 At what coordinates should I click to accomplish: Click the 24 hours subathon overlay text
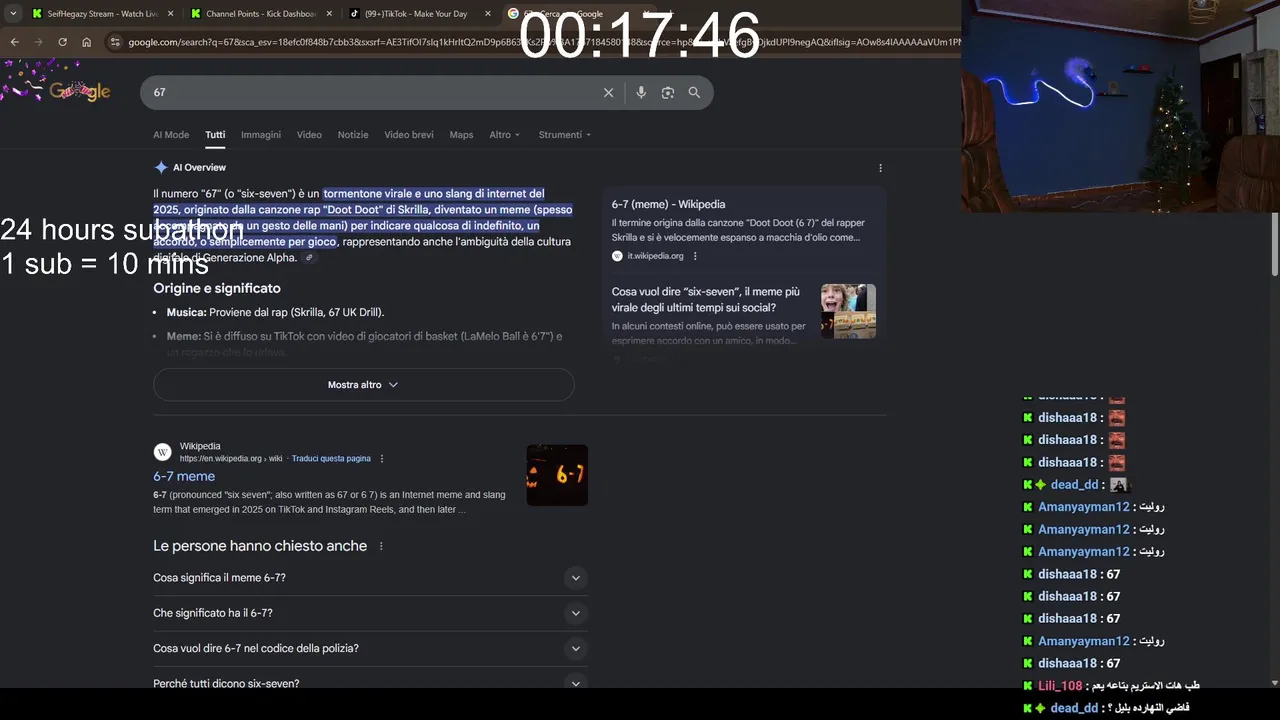(x=122, y=230)
